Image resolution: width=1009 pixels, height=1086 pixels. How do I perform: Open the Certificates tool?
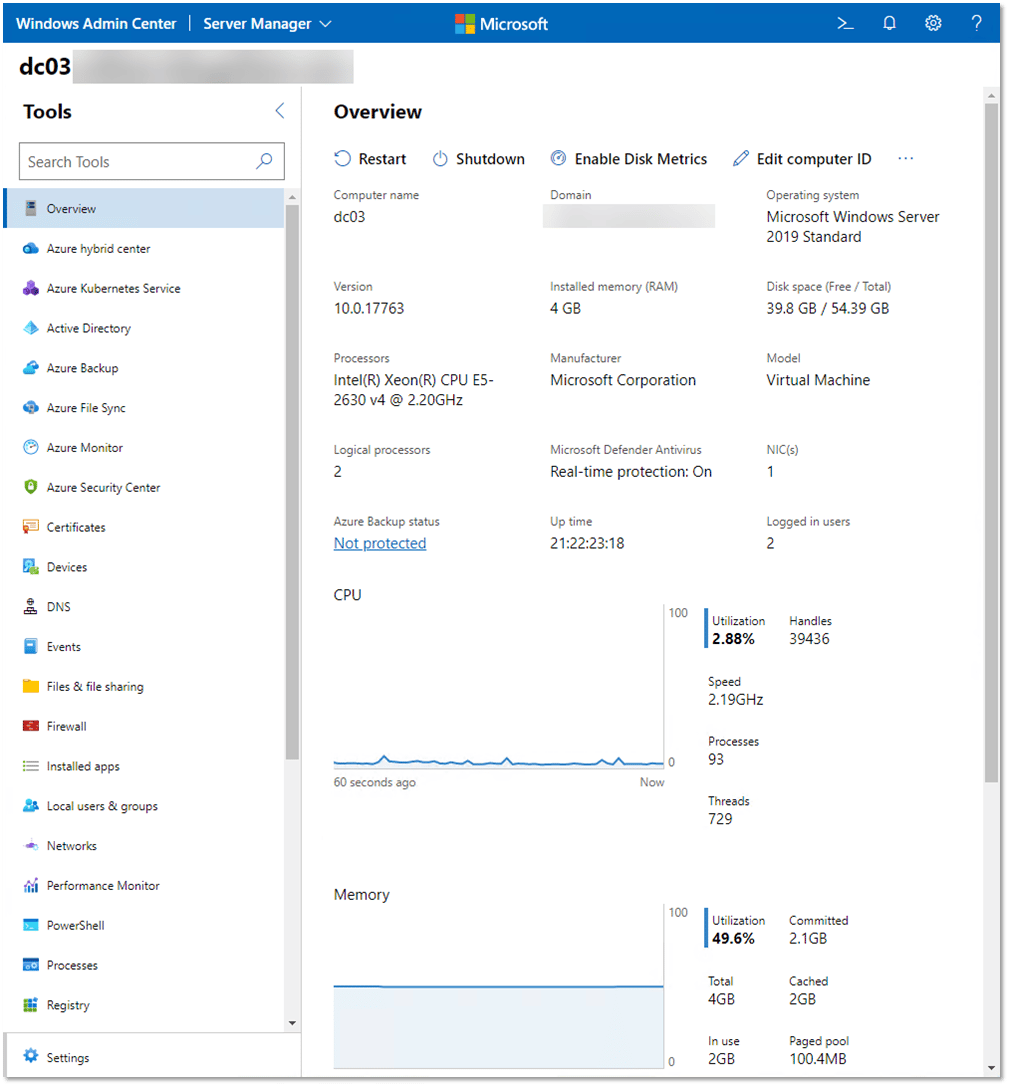[x=144, y=527]
